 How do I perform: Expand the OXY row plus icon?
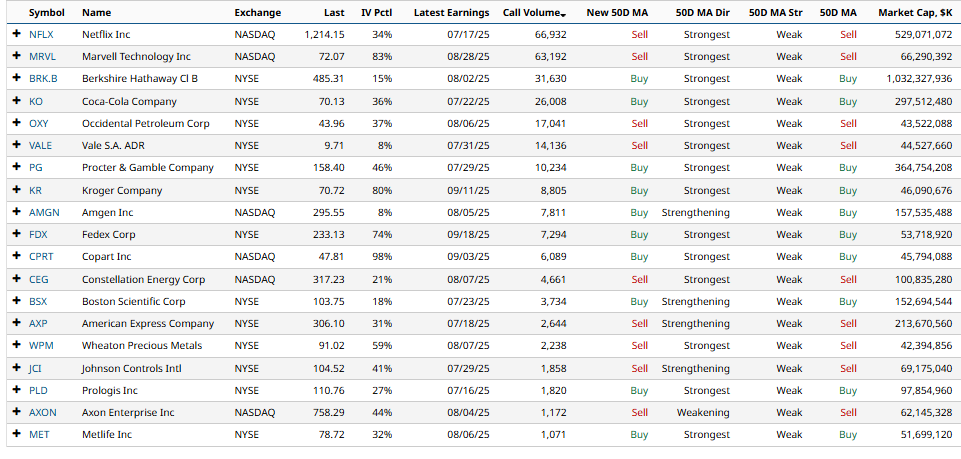coord(17,123)
